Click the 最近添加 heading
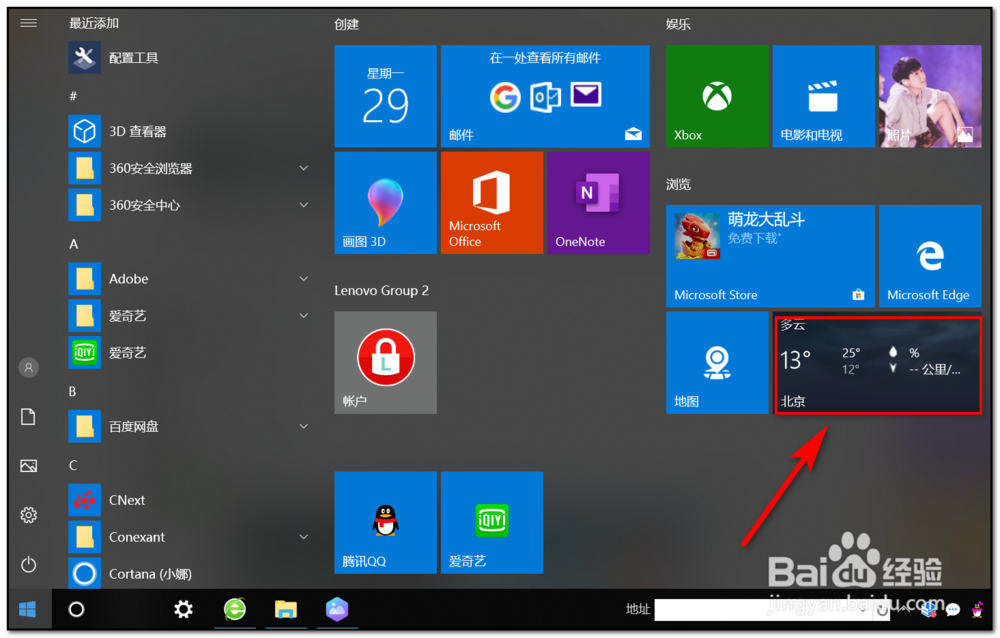 point(94,24)
